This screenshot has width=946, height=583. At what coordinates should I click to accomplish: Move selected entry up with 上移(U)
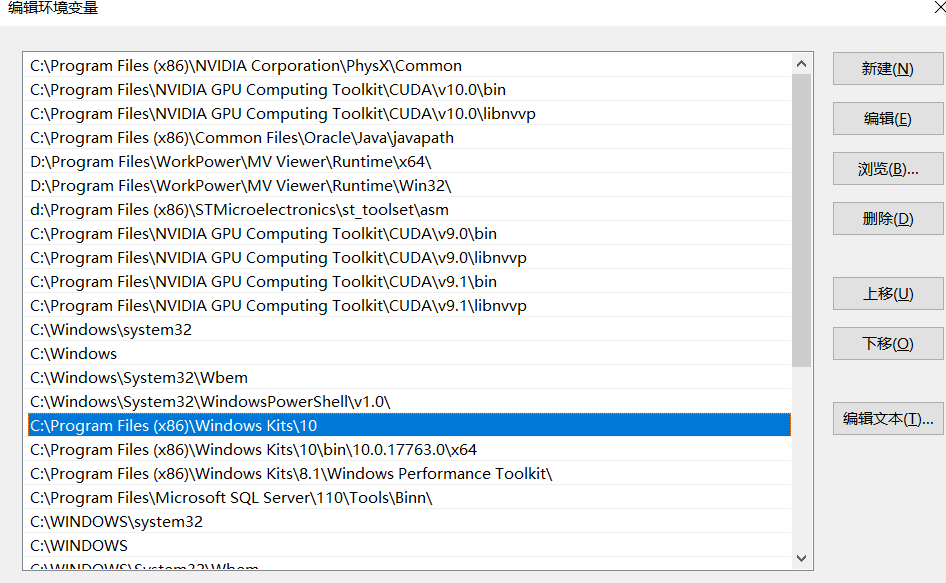(887, 293)
